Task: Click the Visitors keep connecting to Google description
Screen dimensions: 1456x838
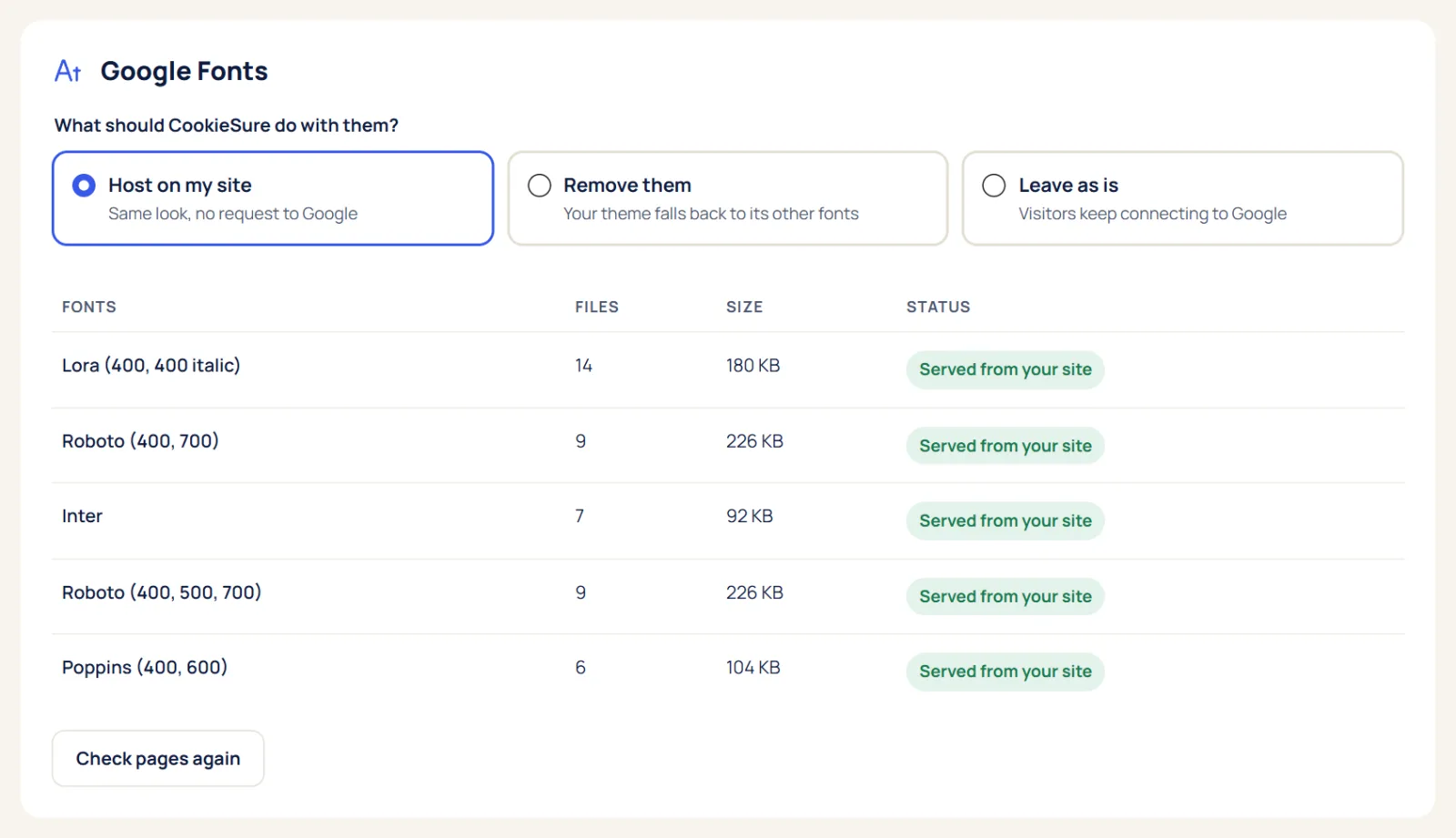Action: pos(1152,214)
